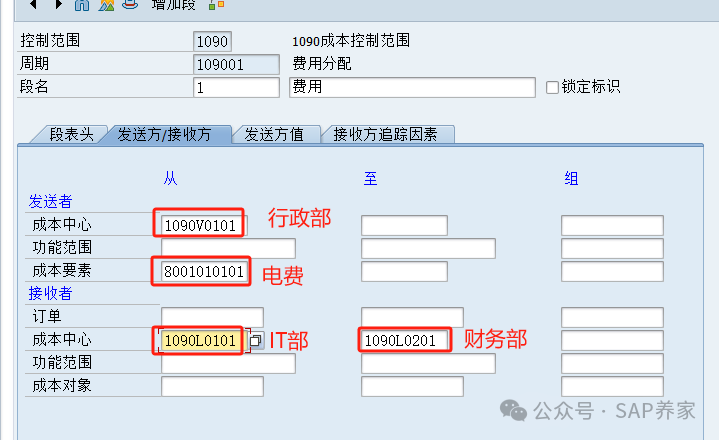
Task: Click 成本要素 至 field
Action: click(x=404, y=271)
